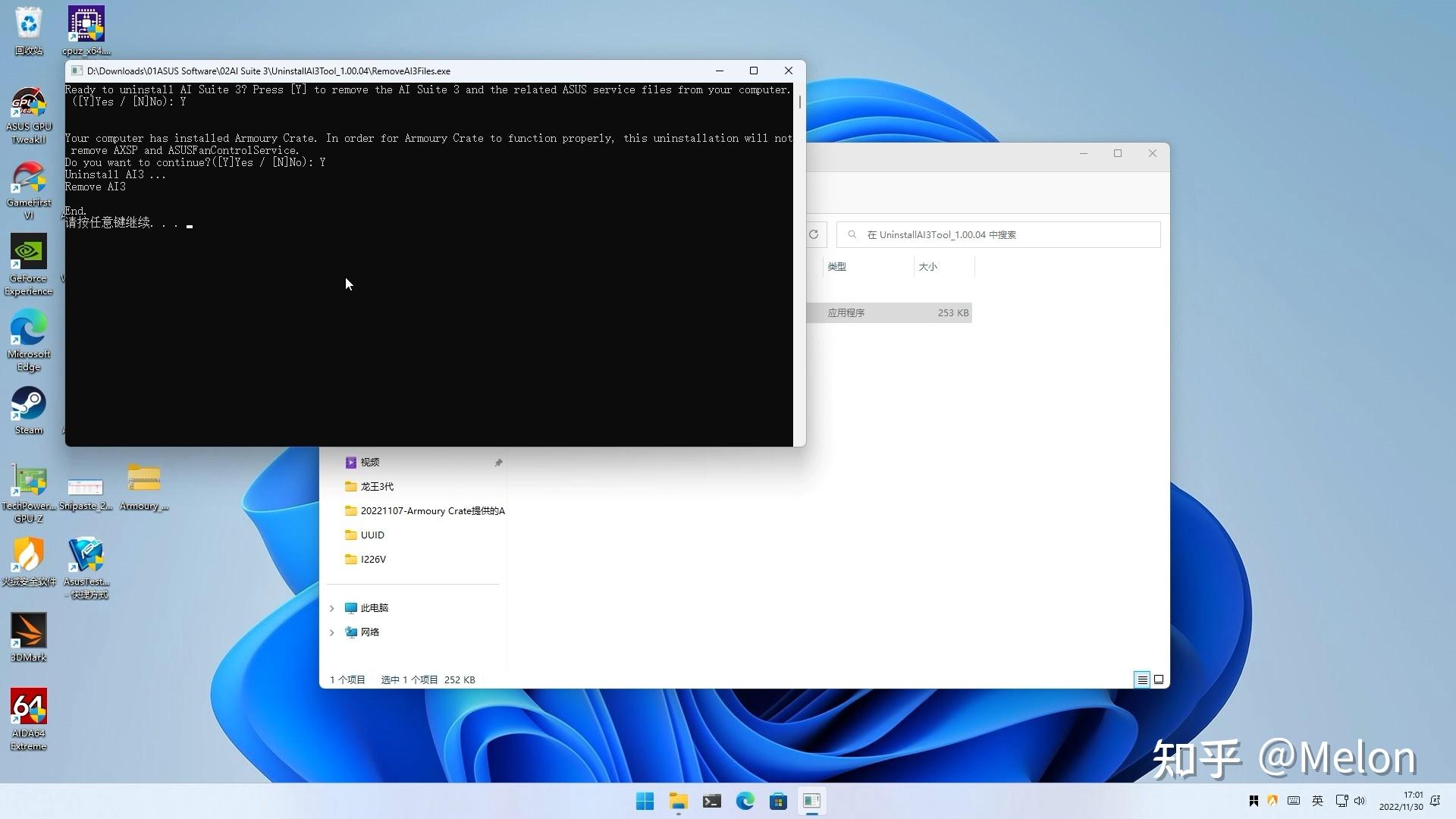The height and width of the screenshot is (819, 1456).
Task: Open the Steam desktop shortcut
Action: click(29, 409)
